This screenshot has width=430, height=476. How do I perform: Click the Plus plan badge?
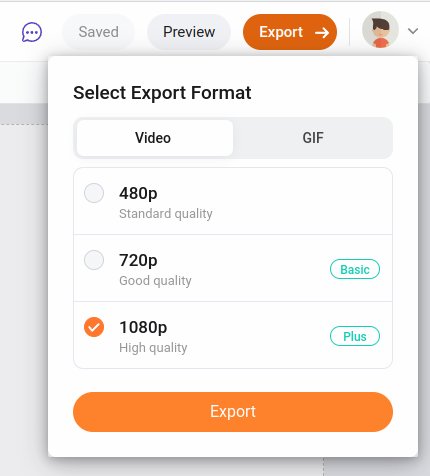[355, 336]
